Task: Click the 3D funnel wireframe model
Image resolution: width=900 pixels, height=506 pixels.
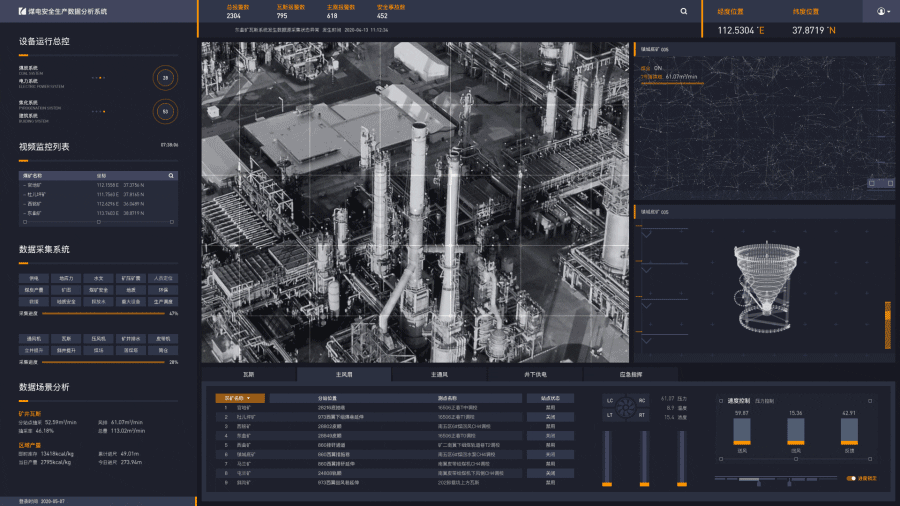Action: [x=765, y=286]
